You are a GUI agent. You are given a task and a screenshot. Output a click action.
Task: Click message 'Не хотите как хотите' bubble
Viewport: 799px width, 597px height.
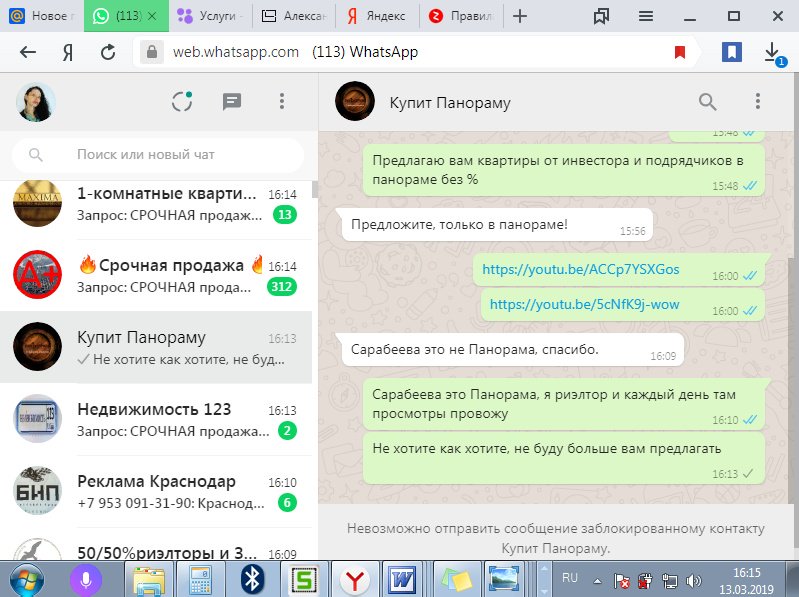[x=564, y=458]
